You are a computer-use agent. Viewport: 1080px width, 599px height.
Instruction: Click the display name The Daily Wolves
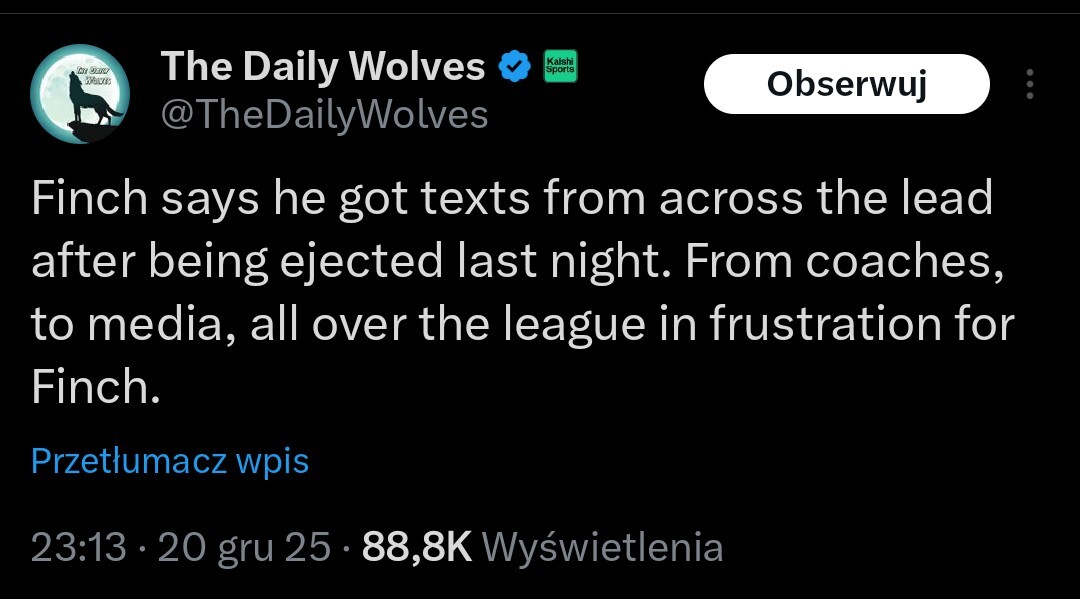click(x=322, y=67)
